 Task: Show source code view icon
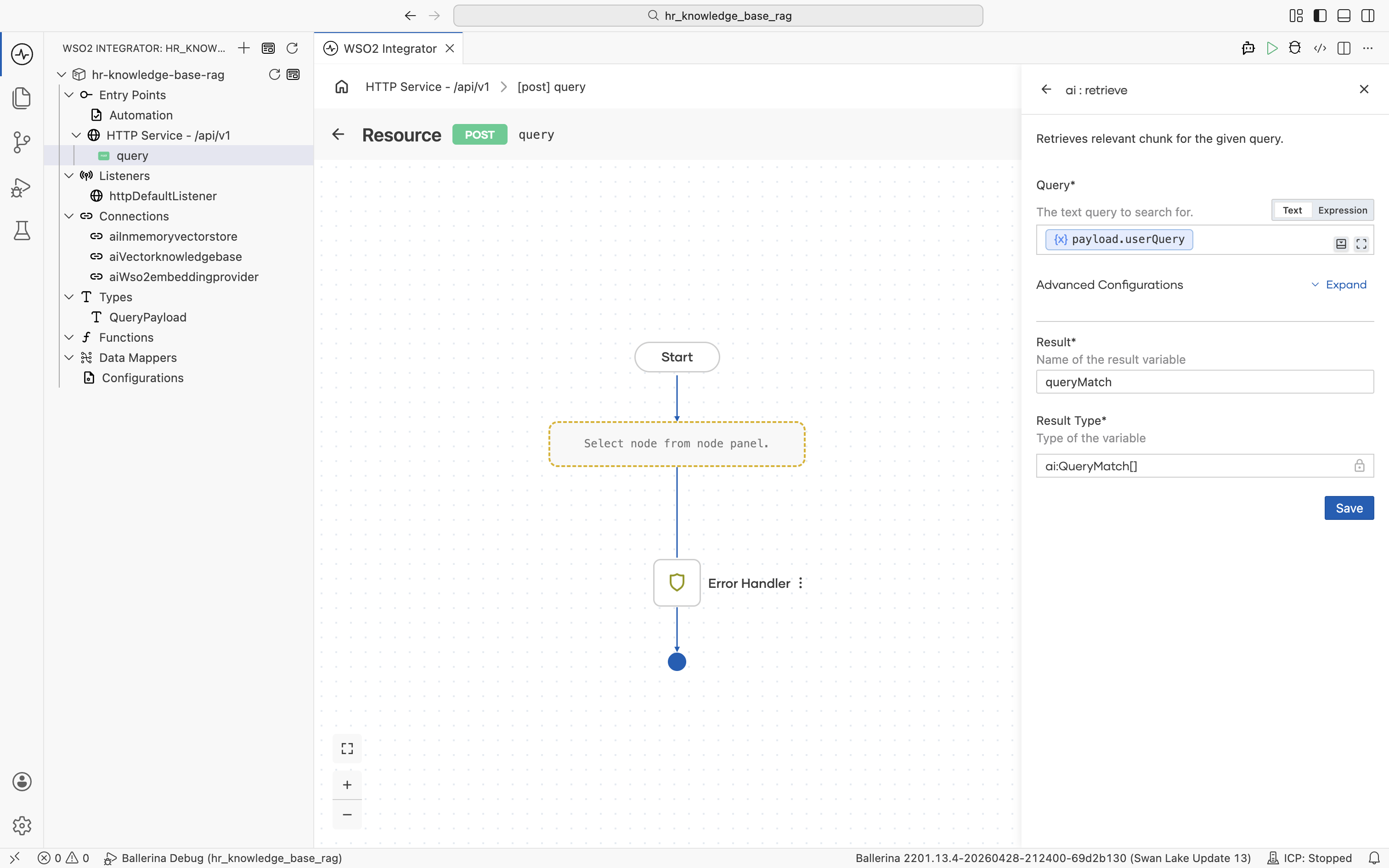(1320, 48)
